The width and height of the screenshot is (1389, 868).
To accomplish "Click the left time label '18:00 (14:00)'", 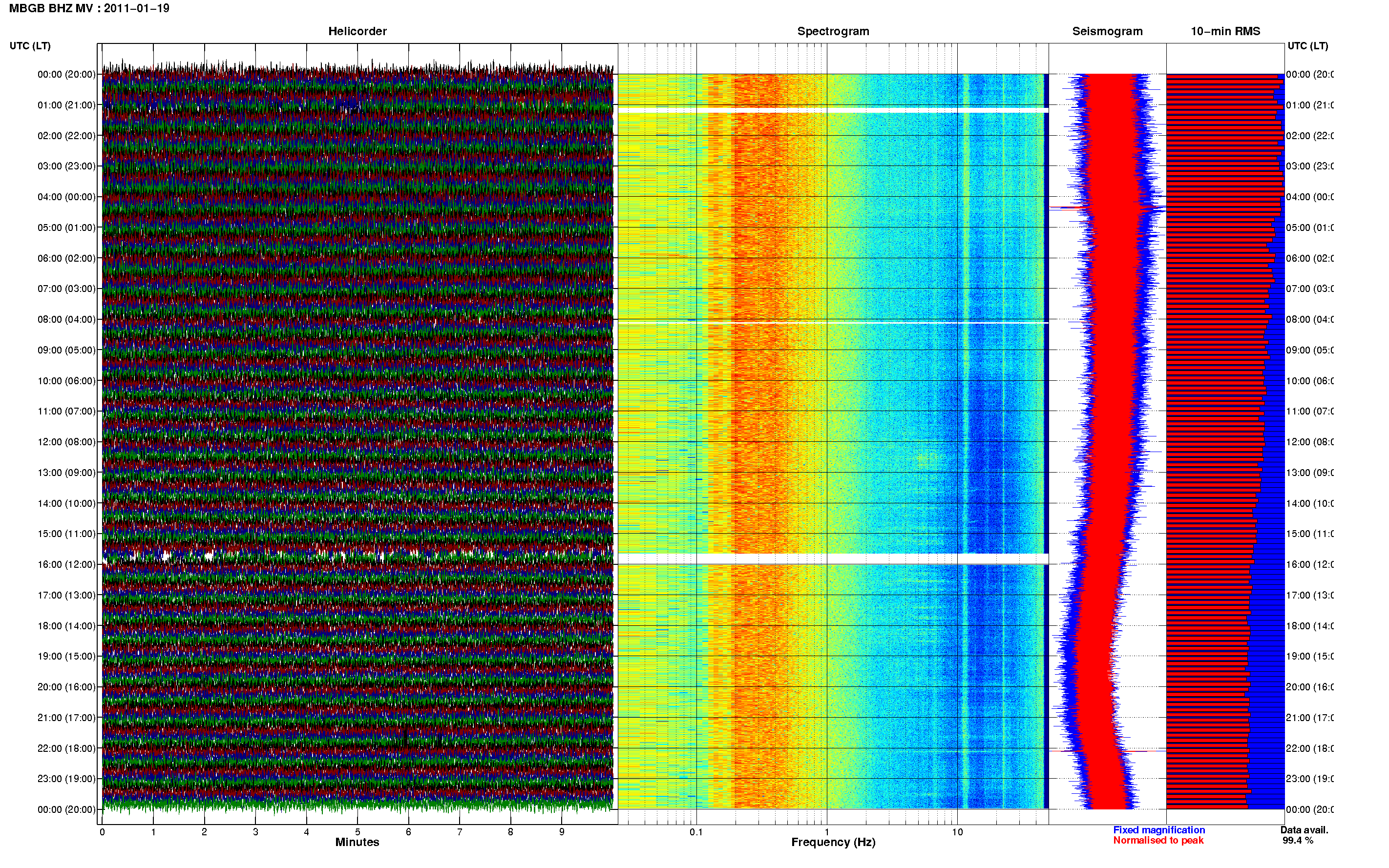I will tap(66, 626).
